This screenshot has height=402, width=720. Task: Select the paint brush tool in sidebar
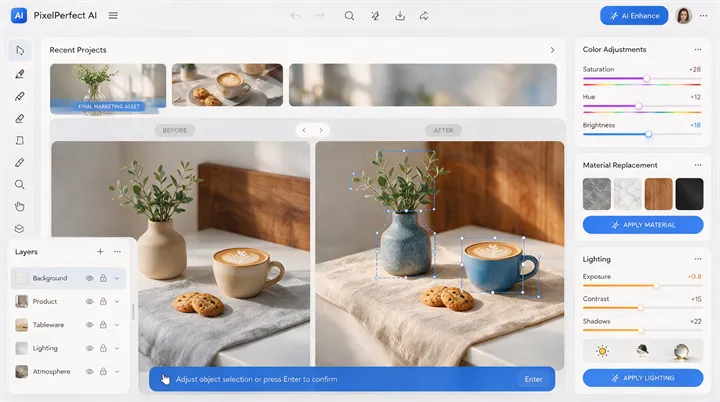[x=20, y=74]
